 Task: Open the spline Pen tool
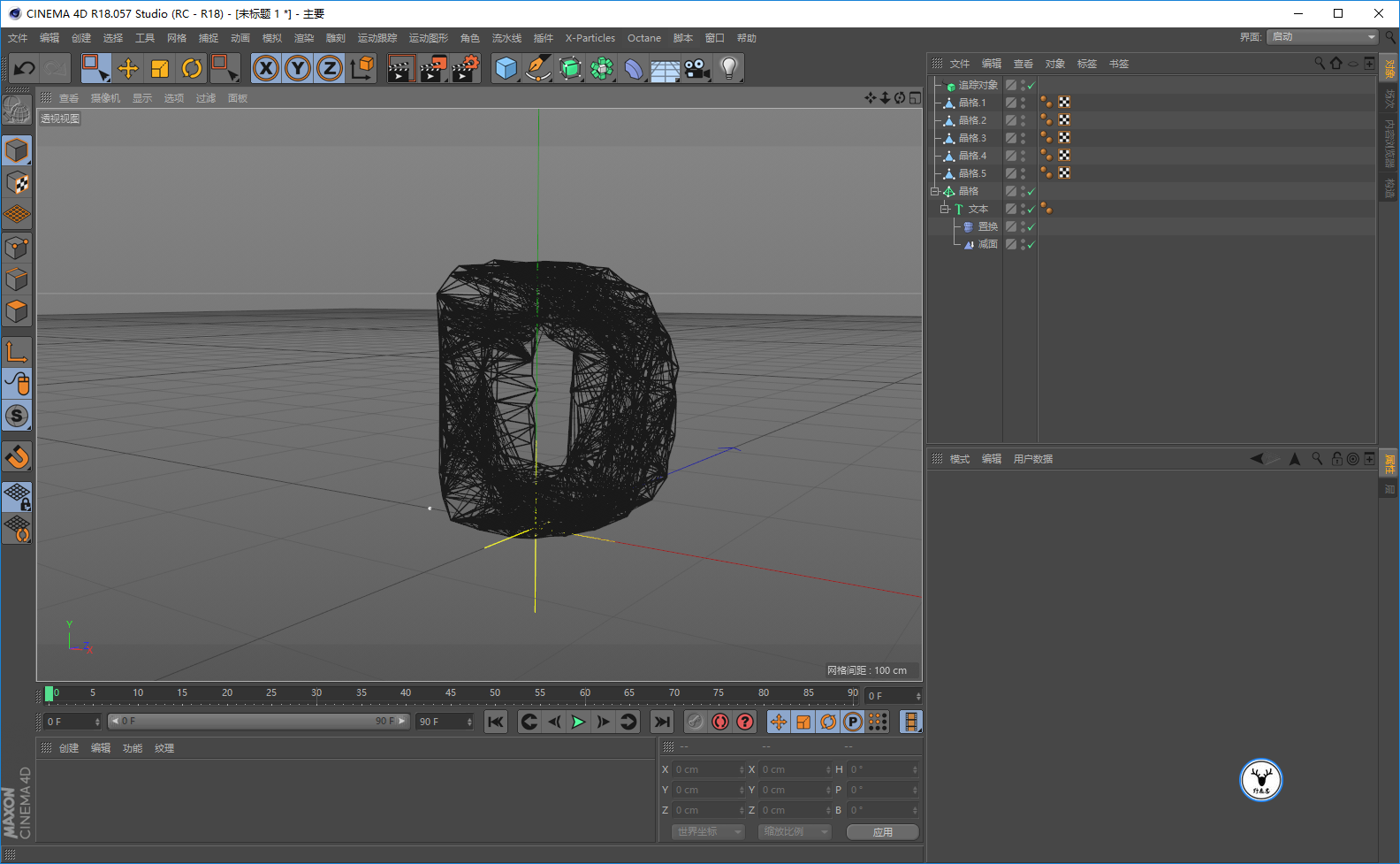pyautogui.click(x=537, y=68)
